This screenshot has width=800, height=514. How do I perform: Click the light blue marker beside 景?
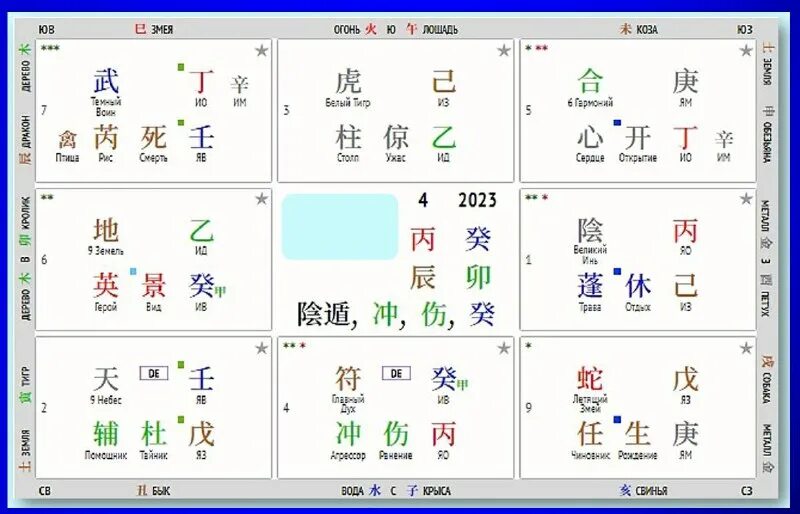coord(133,272)
